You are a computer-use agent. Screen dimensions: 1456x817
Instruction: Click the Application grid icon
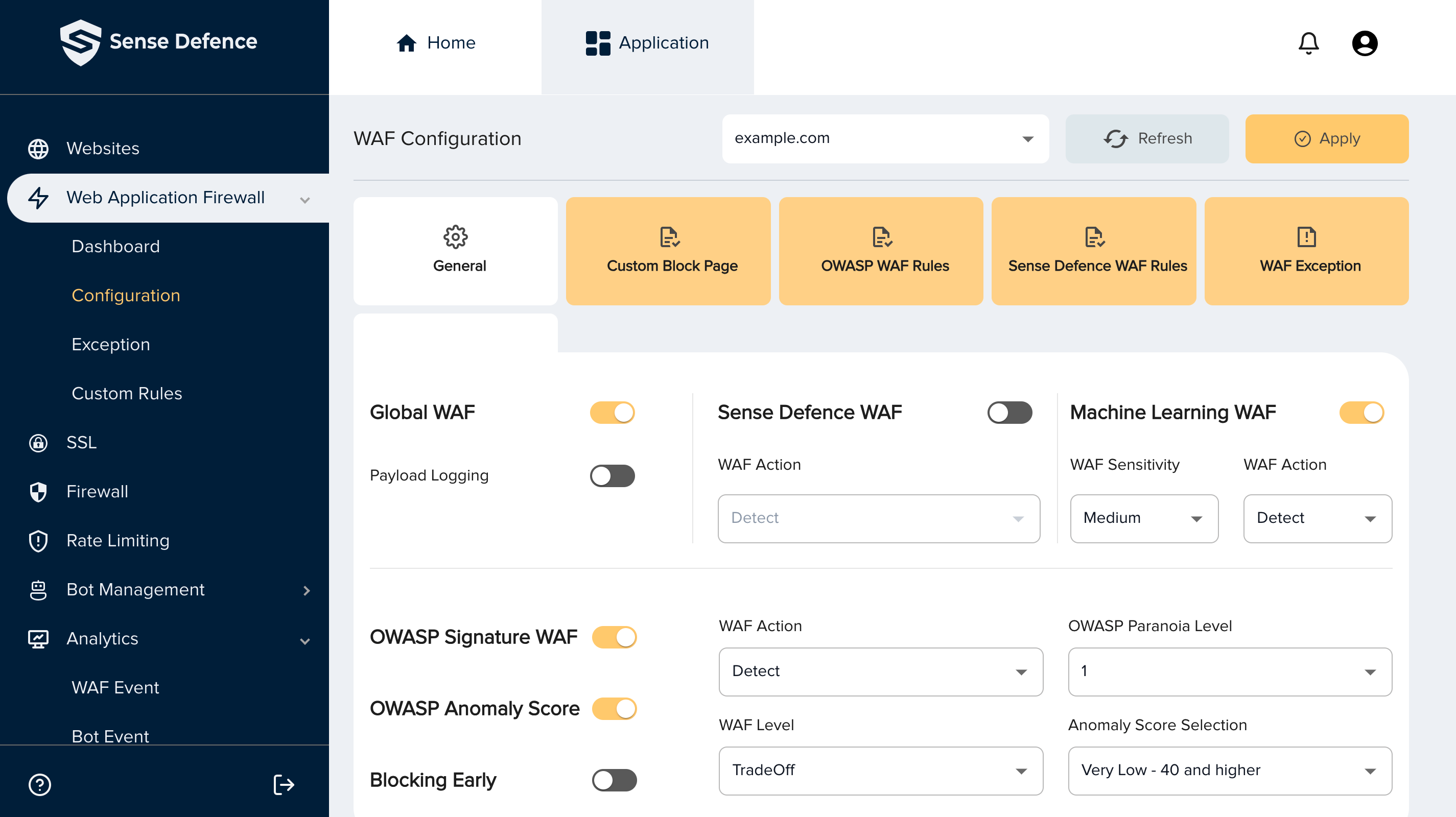[597, 43]
